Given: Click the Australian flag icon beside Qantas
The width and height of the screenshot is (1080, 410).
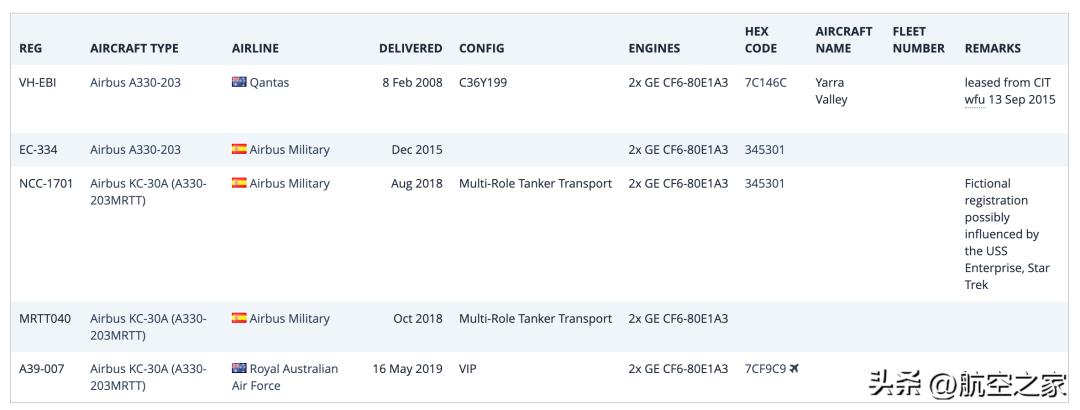Looking at the screenshot, I should [239, 83].
